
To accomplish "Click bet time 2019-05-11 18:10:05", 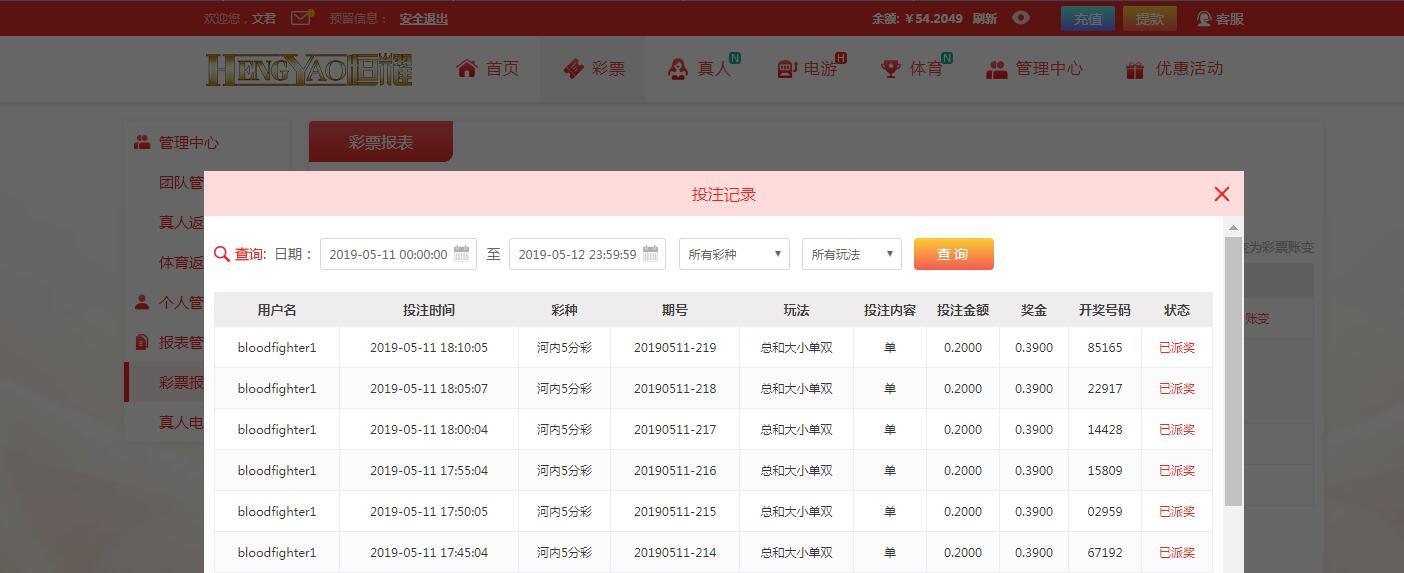I will 429,348.
